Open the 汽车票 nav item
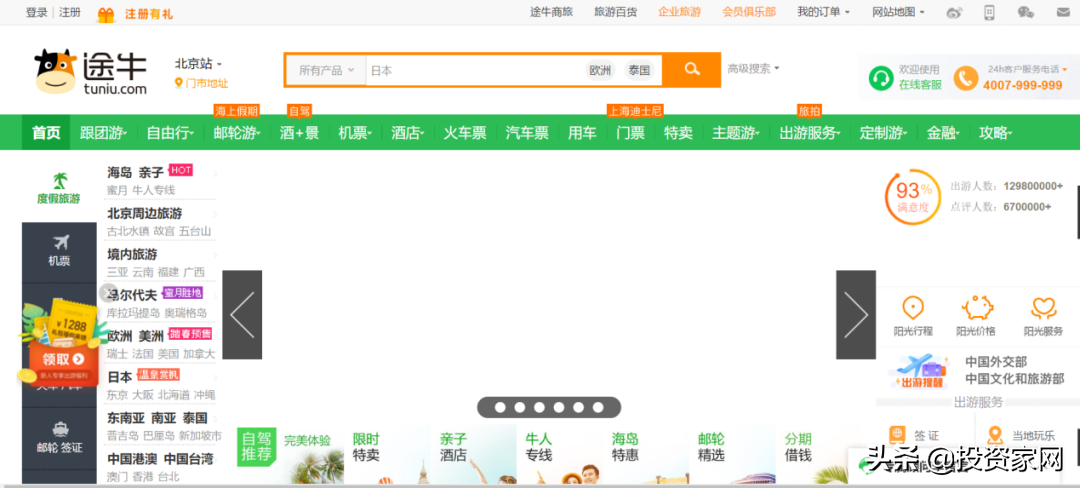 527,133
